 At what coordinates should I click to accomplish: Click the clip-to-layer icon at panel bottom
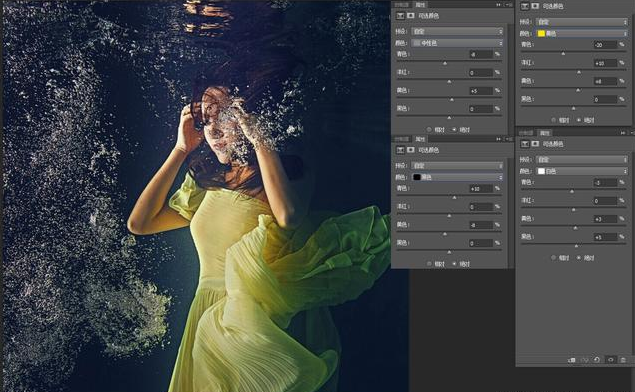click(572, 360)
